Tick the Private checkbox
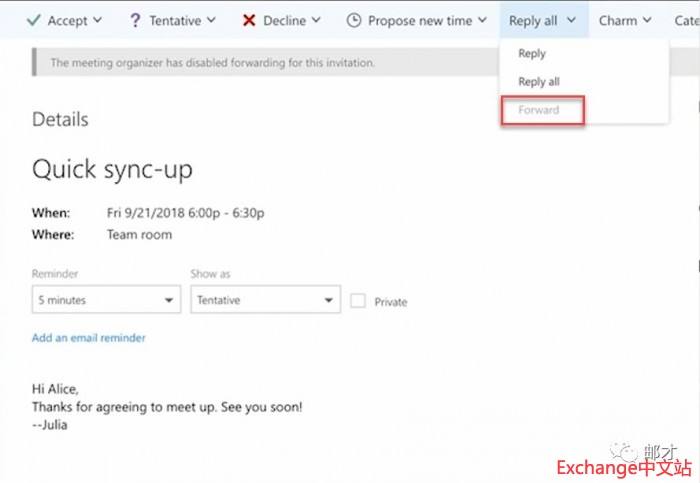 [x=358, y=300]
